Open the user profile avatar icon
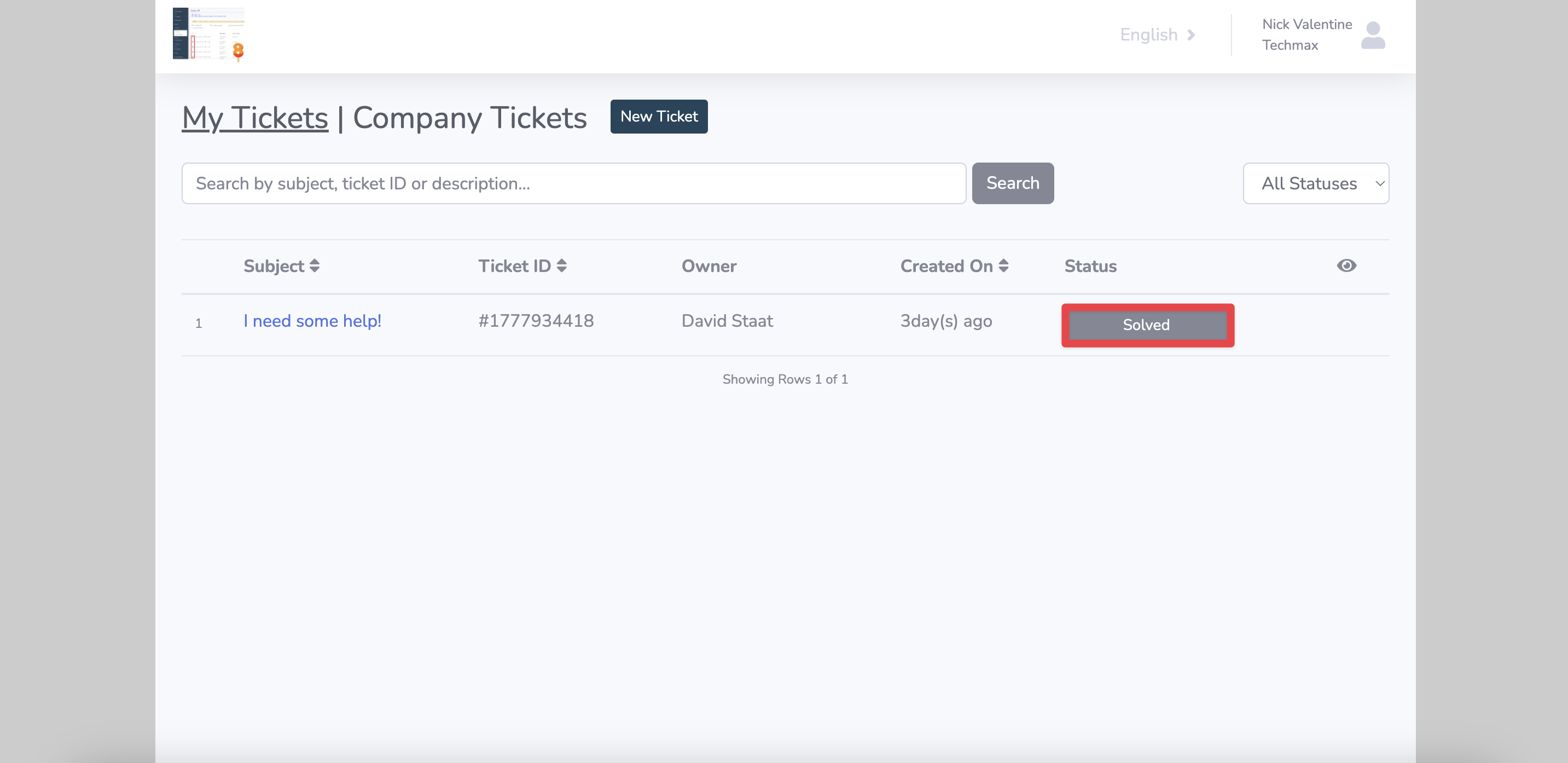This screenshot has width=1568, height=763. 1373,36
